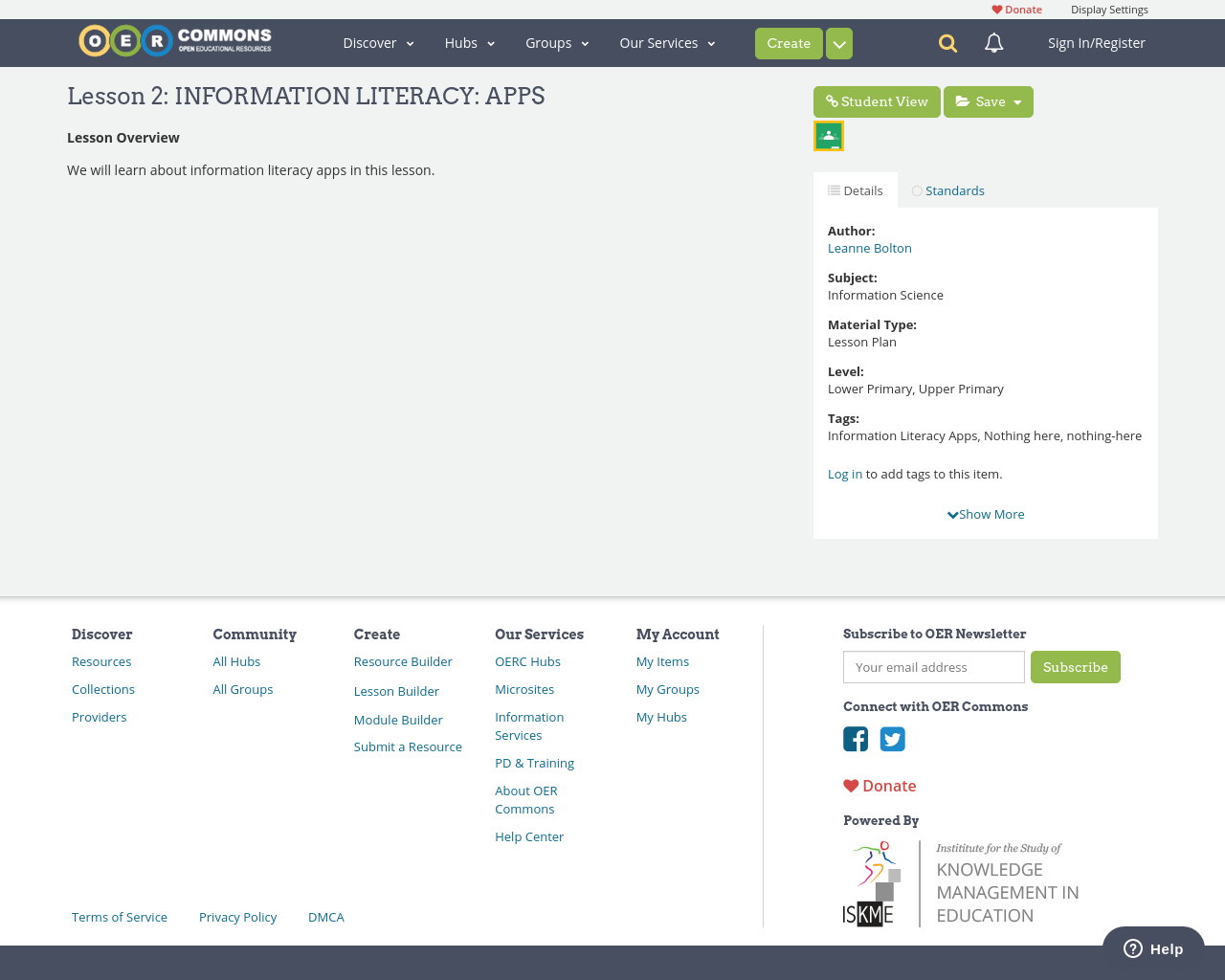This screenshot has height=980, width=1225.
Task: Click the search magnifier icon
Action: 946,43
